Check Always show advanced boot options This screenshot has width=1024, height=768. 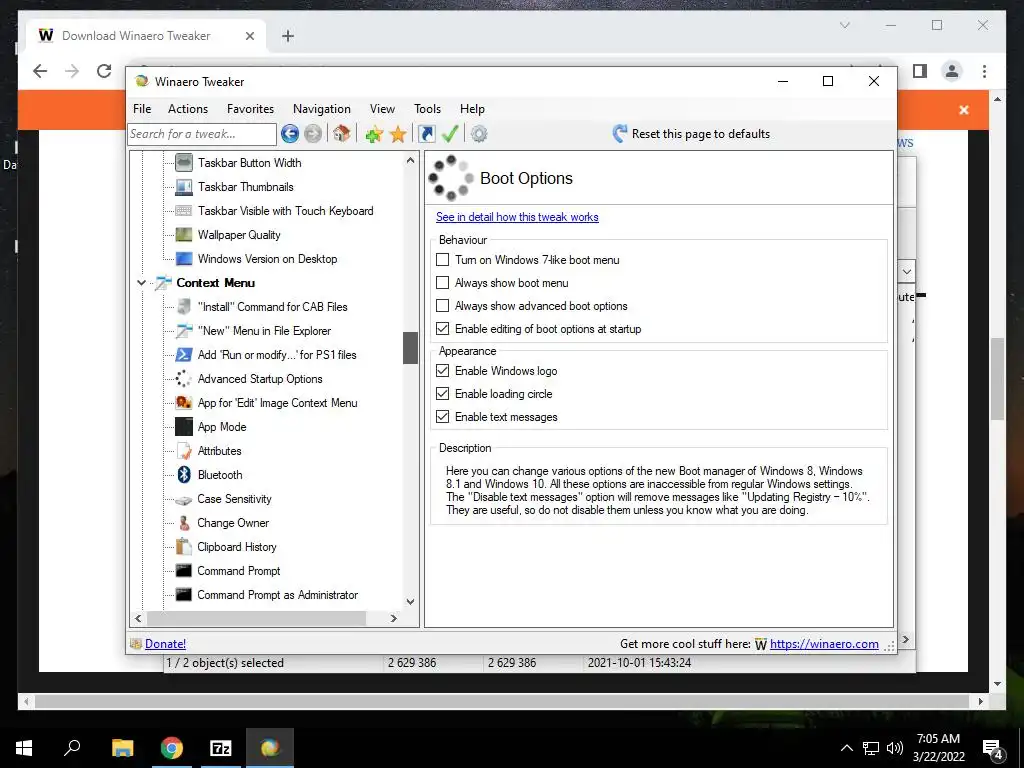click(443, 305)
